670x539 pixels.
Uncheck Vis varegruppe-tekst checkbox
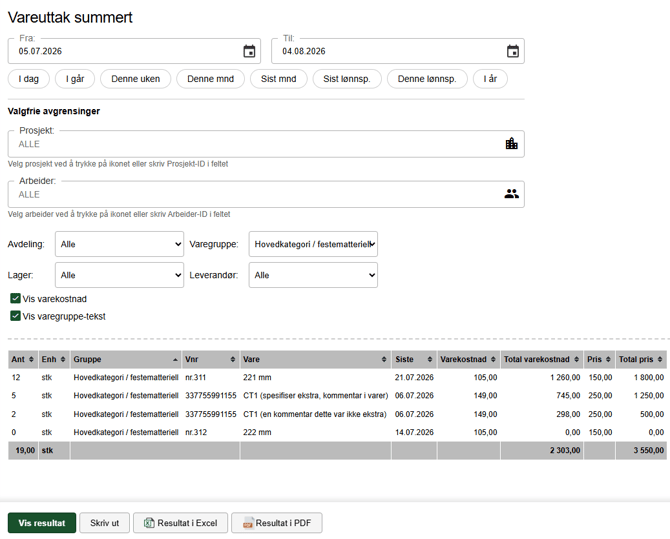tap(15, 316)
